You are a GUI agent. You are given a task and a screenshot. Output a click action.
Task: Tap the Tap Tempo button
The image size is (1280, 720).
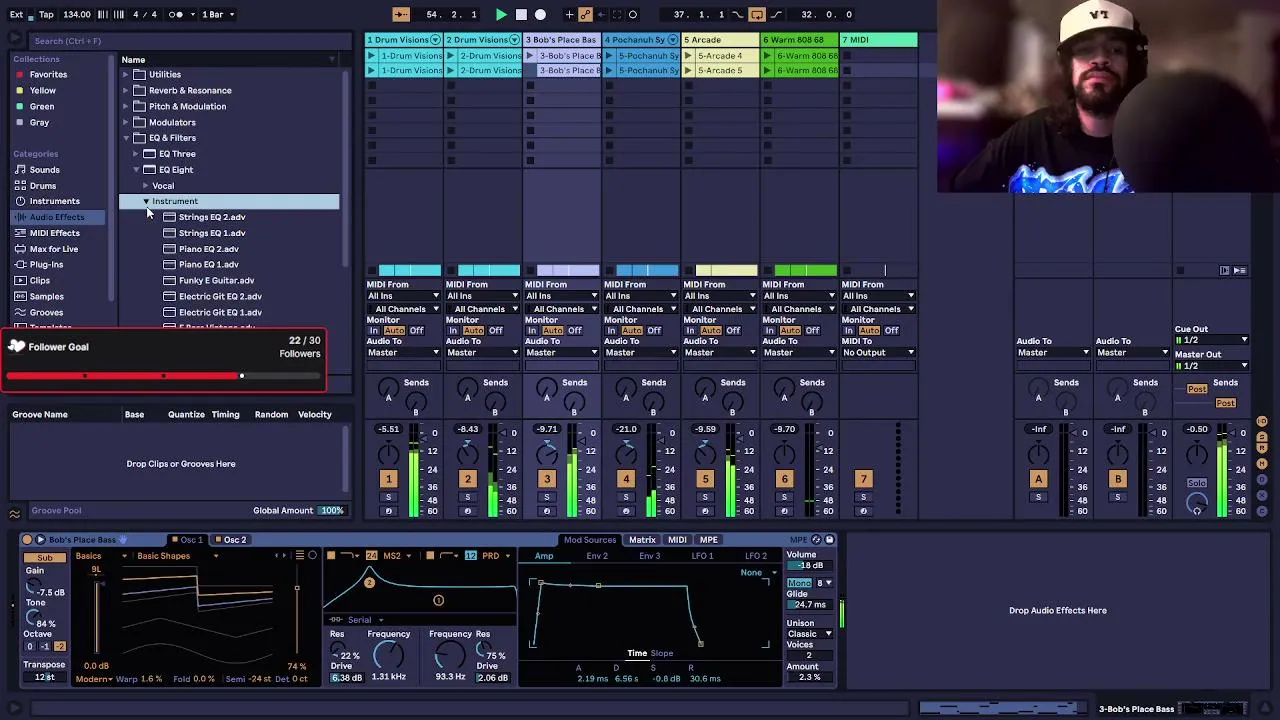point(46,14)
